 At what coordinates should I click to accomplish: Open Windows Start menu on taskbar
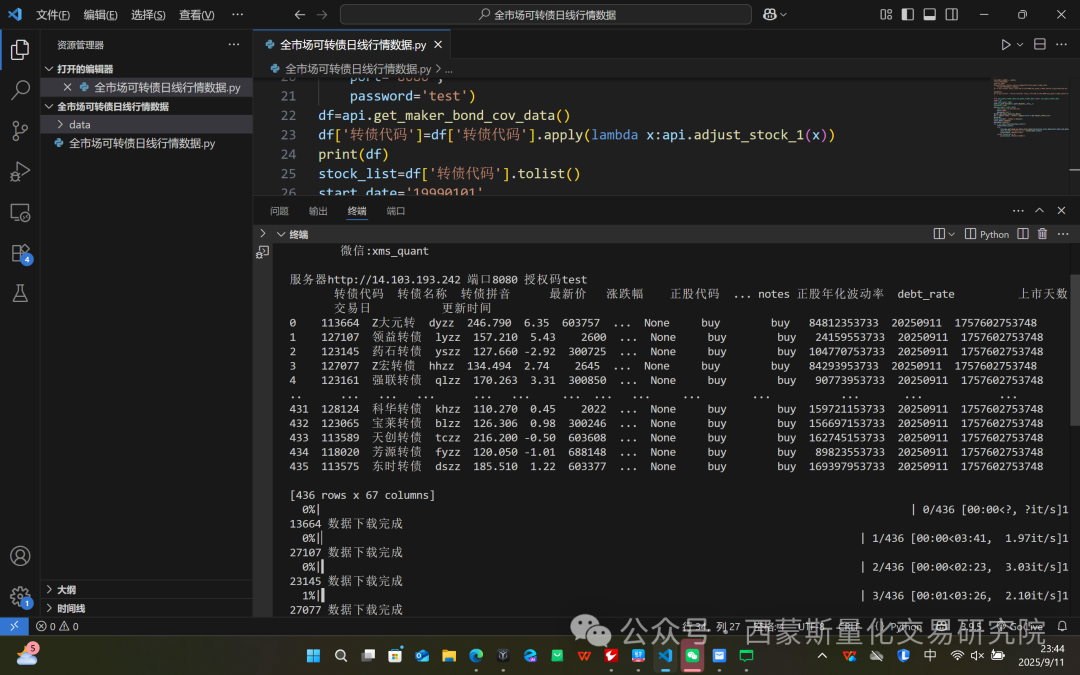[x=313, y=655]
